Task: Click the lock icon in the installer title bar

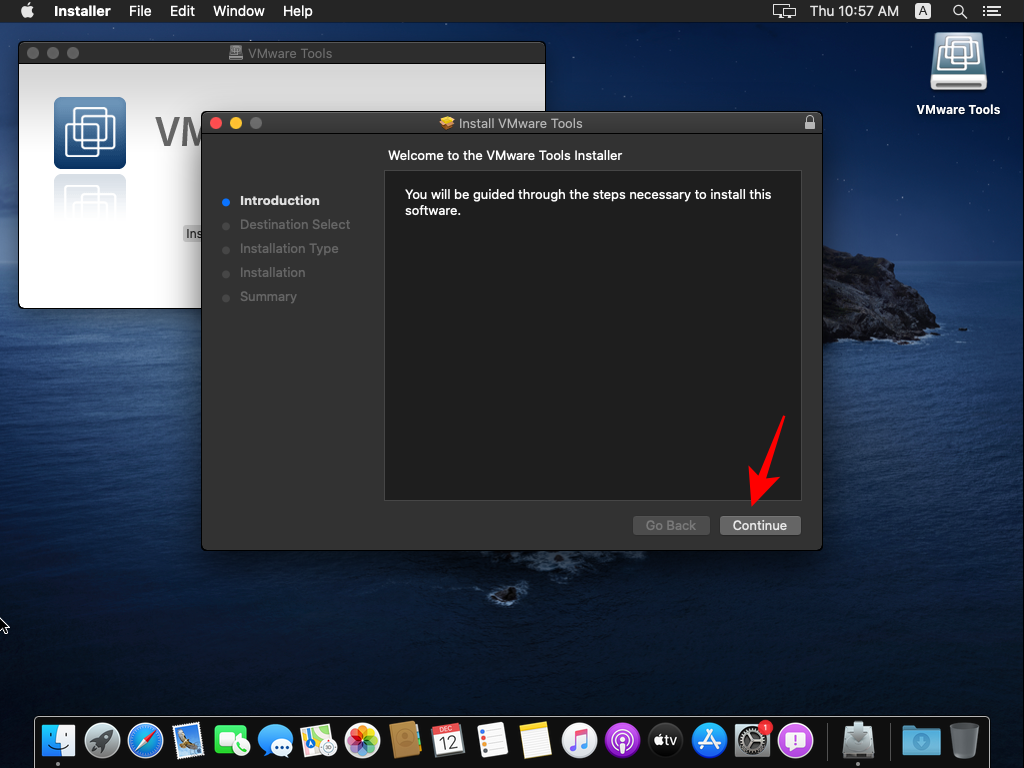Action: (x=809, y=123)
